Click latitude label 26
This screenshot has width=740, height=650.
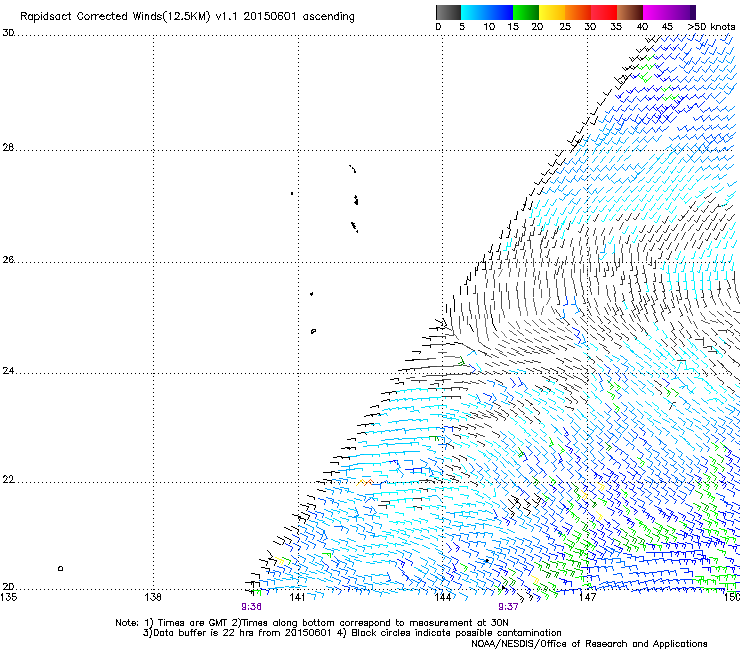[8, 260]
